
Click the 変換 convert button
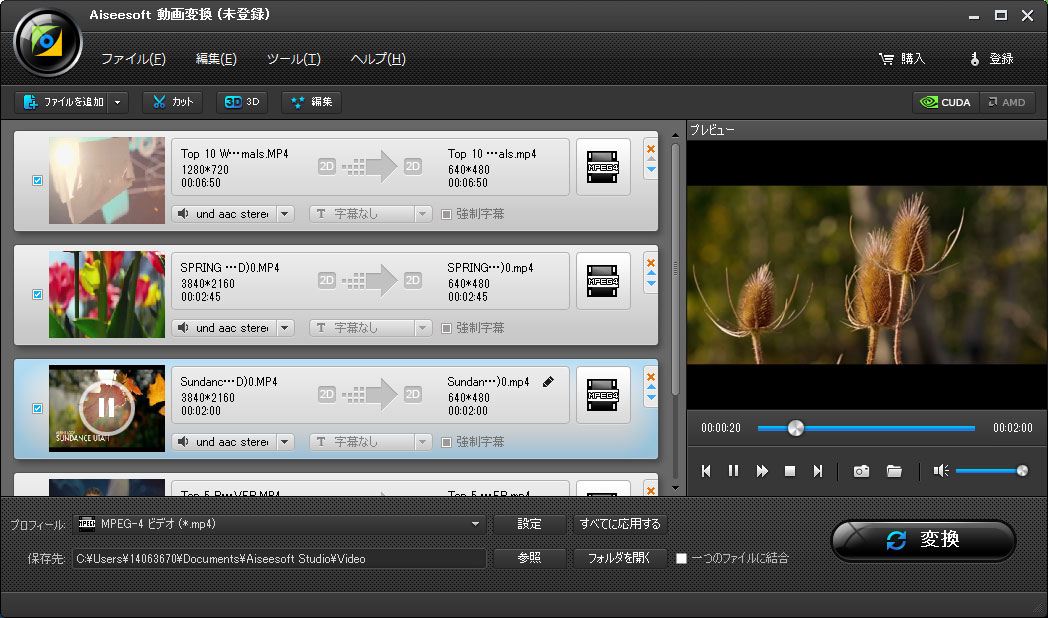pos(924,540)
